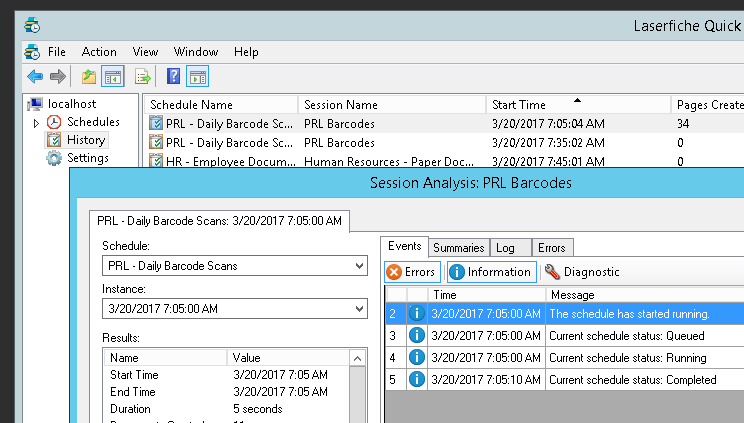The width and height of the screenshot is (744, 423).
Task: Switch to the Events tab
Action: [x=405, y=246]
